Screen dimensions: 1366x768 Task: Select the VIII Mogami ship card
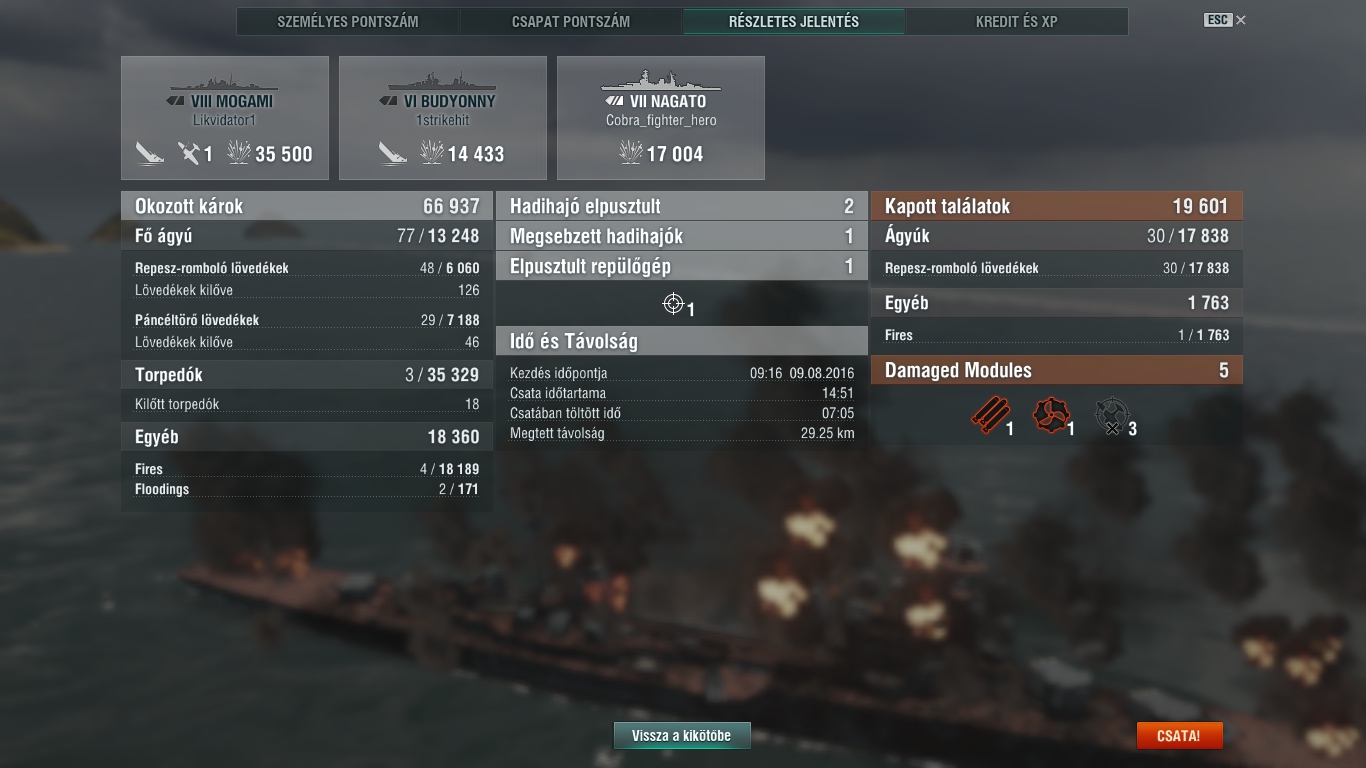[x=225, y=118]
